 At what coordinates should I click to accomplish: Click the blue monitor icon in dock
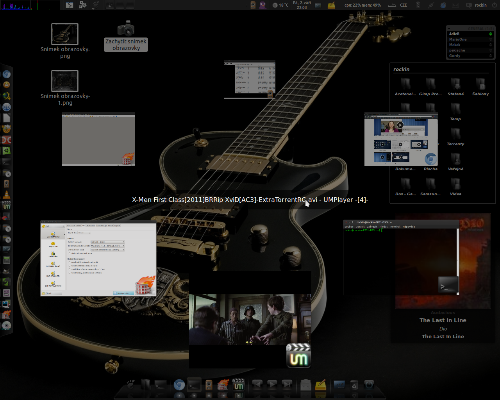(x=339, y=385)
